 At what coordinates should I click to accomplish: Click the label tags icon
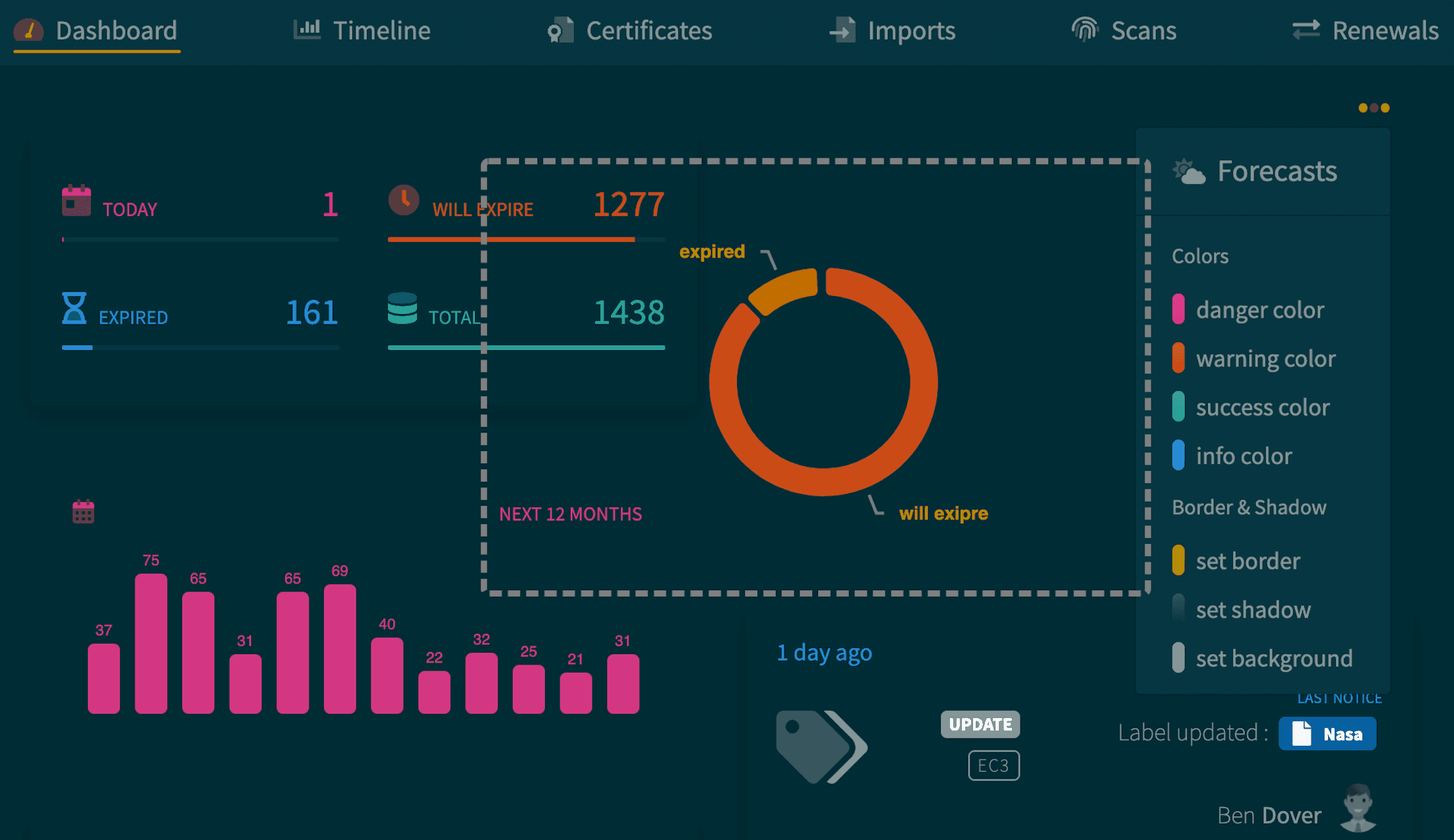[x=821, y=746]
